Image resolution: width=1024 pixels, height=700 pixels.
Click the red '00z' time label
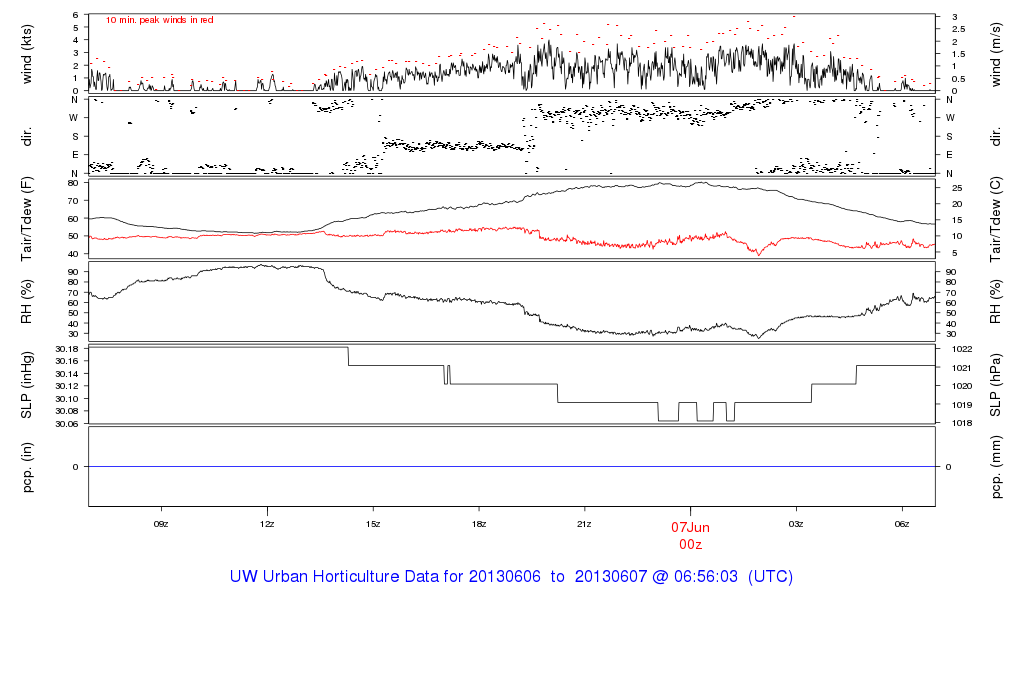click(x=690, y=545)
